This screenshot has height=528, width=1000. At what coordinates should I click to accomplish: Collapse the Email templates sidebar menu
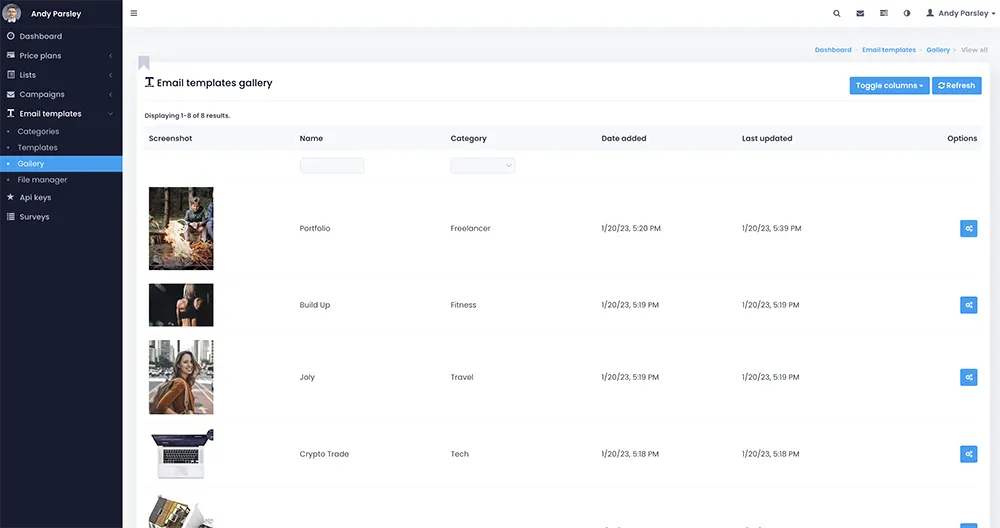[61, 114]
